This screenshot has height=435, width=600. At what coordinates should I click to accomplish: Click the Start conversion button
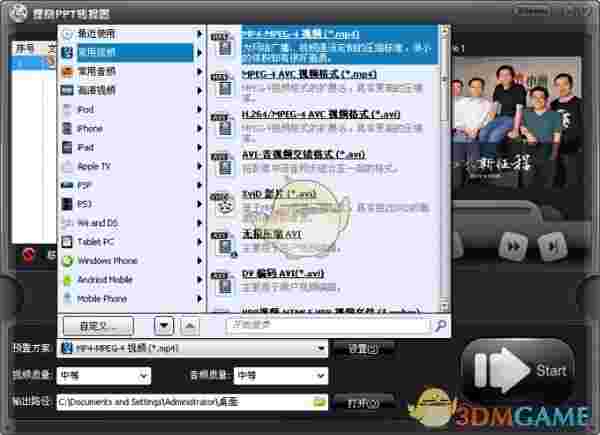(519, 369)
